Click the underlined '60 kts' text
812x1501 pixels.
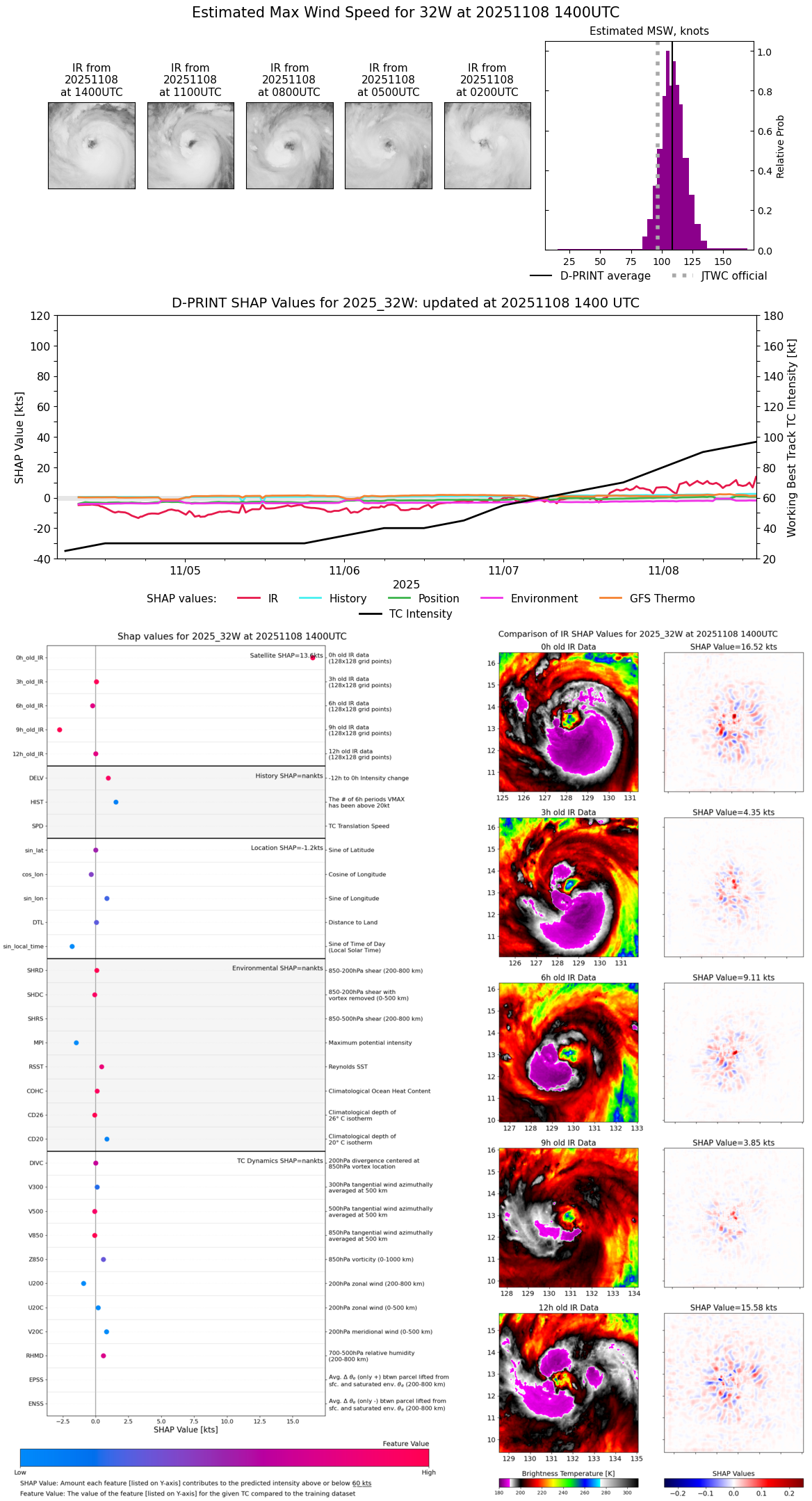pyautogui.click(x=362, y=1484)
